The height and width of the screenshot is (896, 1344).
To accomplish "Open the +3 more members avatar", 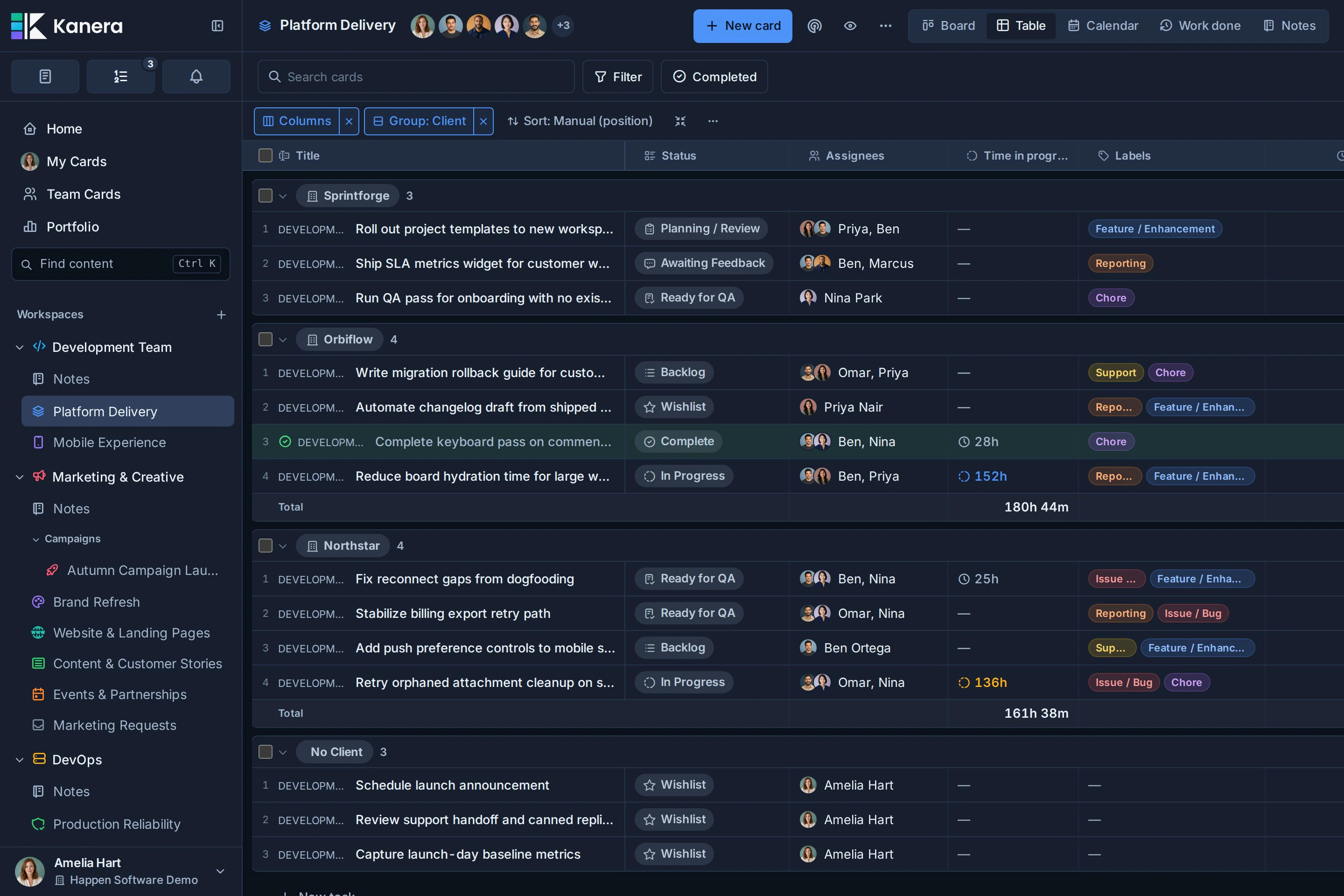I will point(563,26).
